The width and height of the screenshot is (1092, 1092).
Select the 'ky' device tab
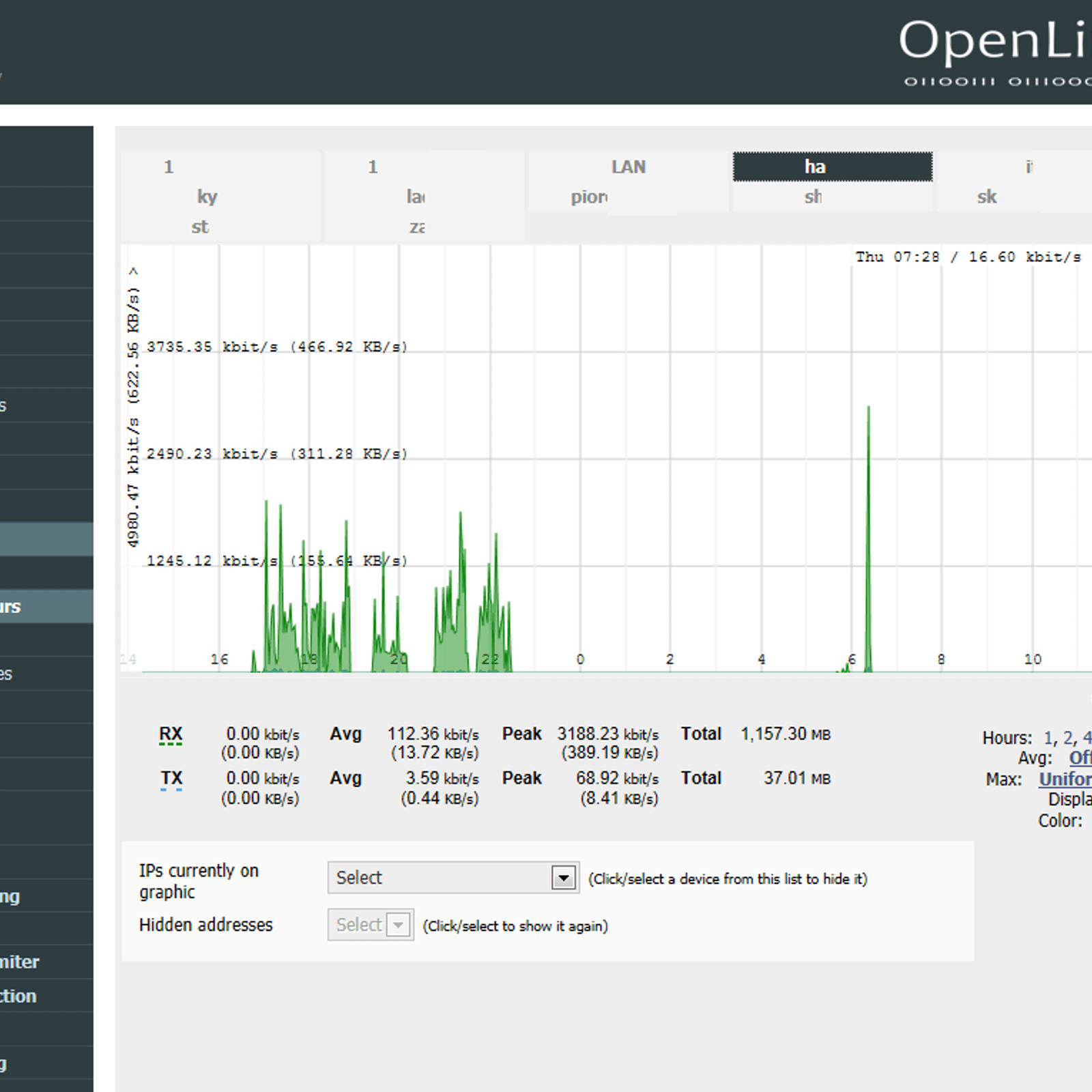pos(220,197)
